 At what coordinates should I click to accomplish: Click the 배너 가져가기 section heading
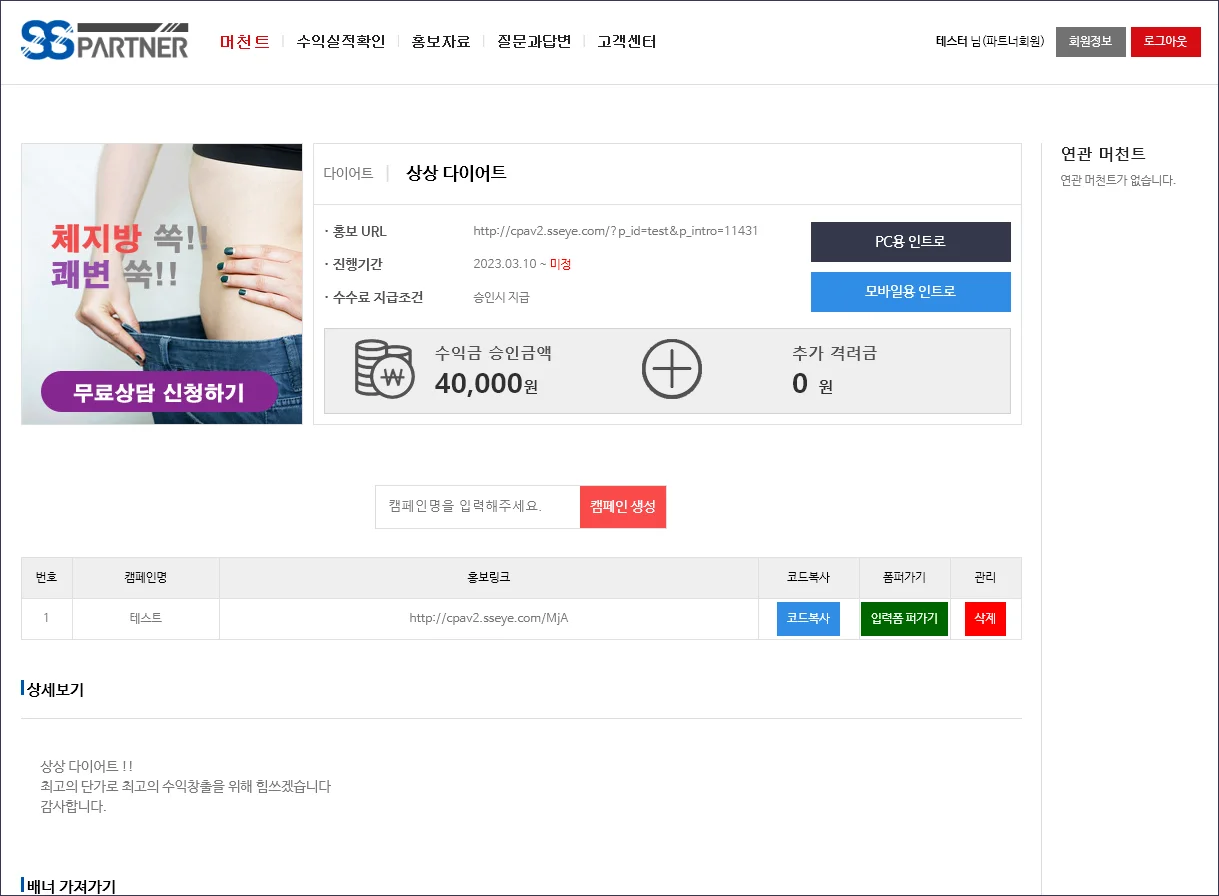tap(71, 886)
